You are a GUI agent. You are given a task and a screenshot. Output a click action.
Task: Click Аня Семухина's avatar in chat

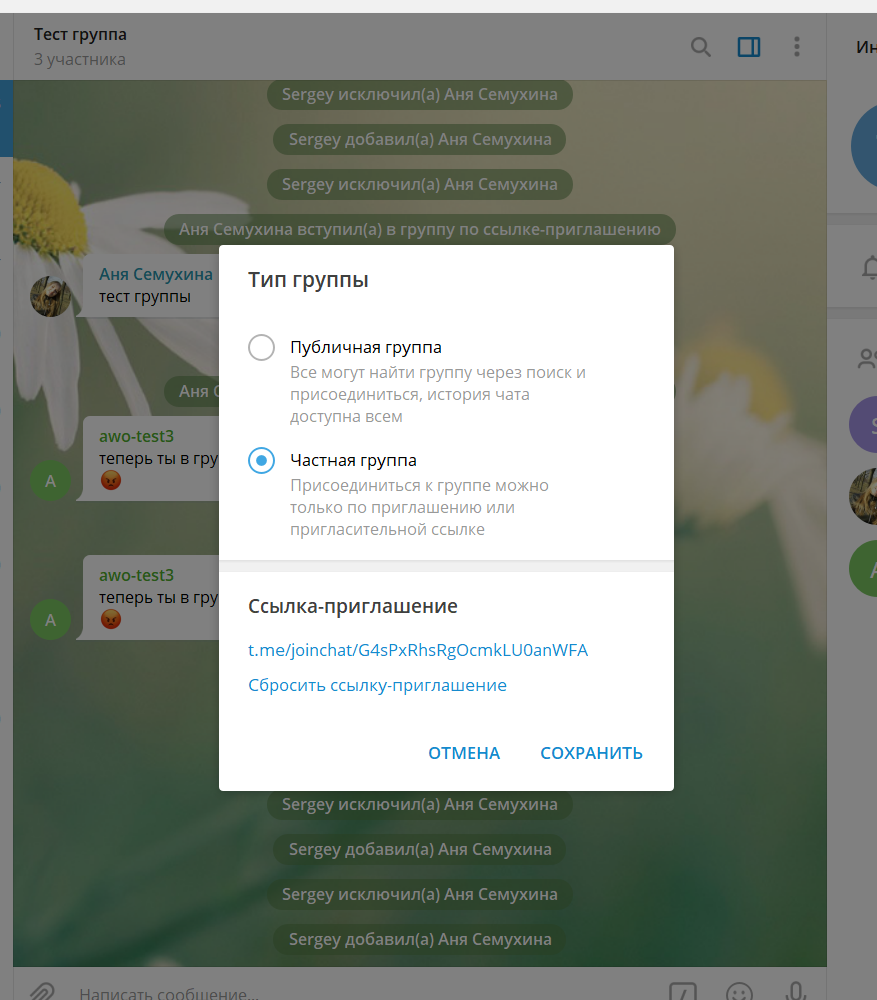50,296
